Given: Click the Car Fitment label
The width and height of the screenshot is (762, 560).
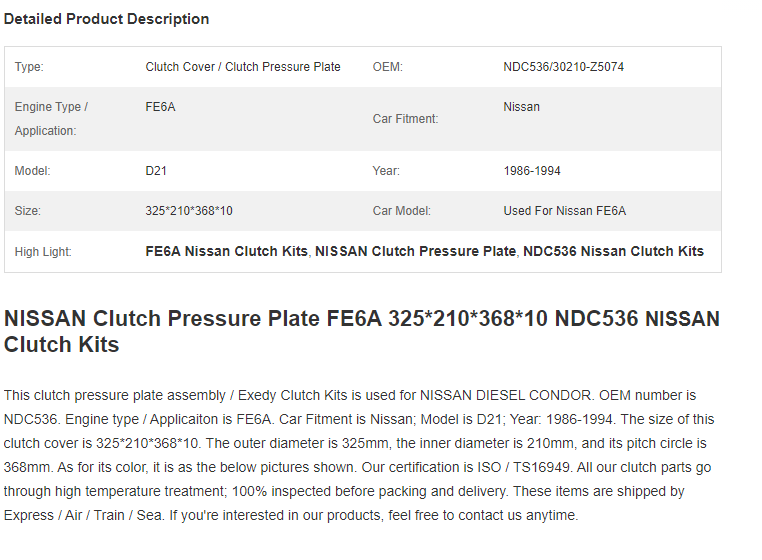Looking at the screenshot, I should point(405,119).
